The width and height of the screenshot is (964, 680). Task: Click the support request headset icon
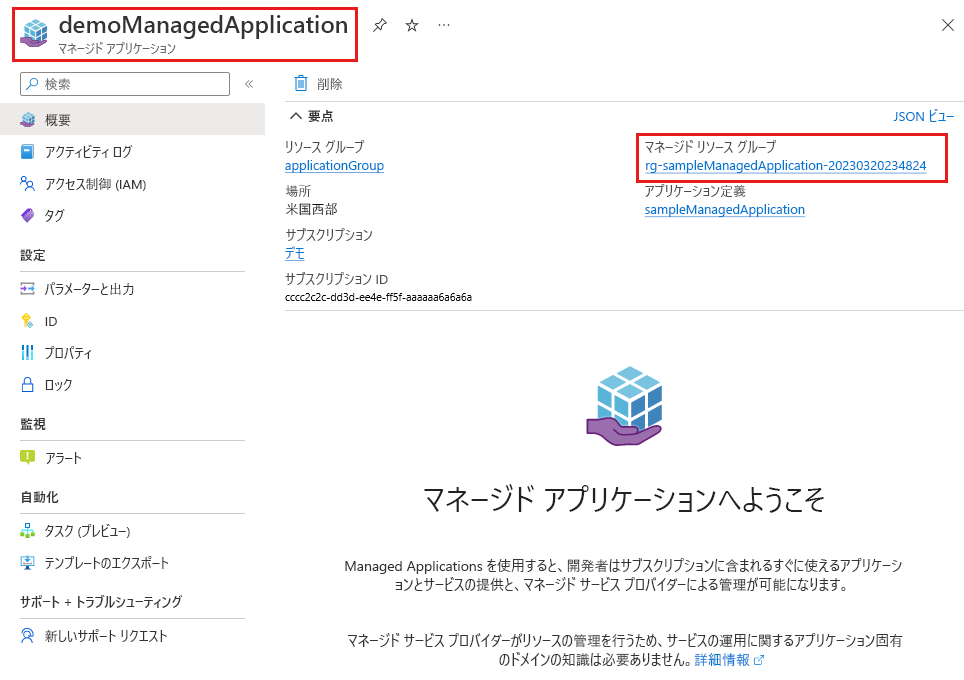click(x=28, y=636)
